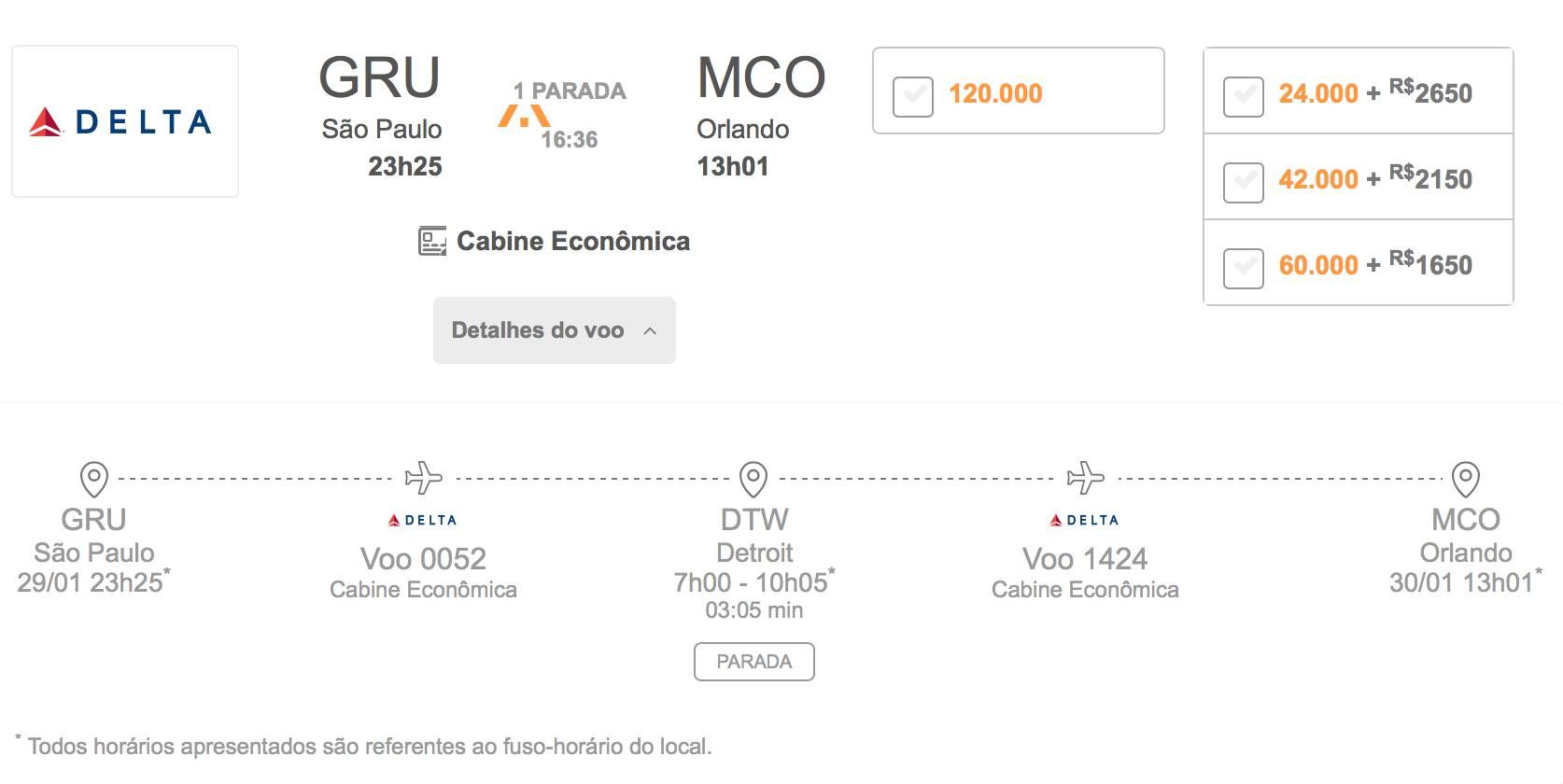Tick the 60.000 + R$1650 option
Image resolution: width=1563 pixels, height=784 pixels.
(x=1243, y=267)
